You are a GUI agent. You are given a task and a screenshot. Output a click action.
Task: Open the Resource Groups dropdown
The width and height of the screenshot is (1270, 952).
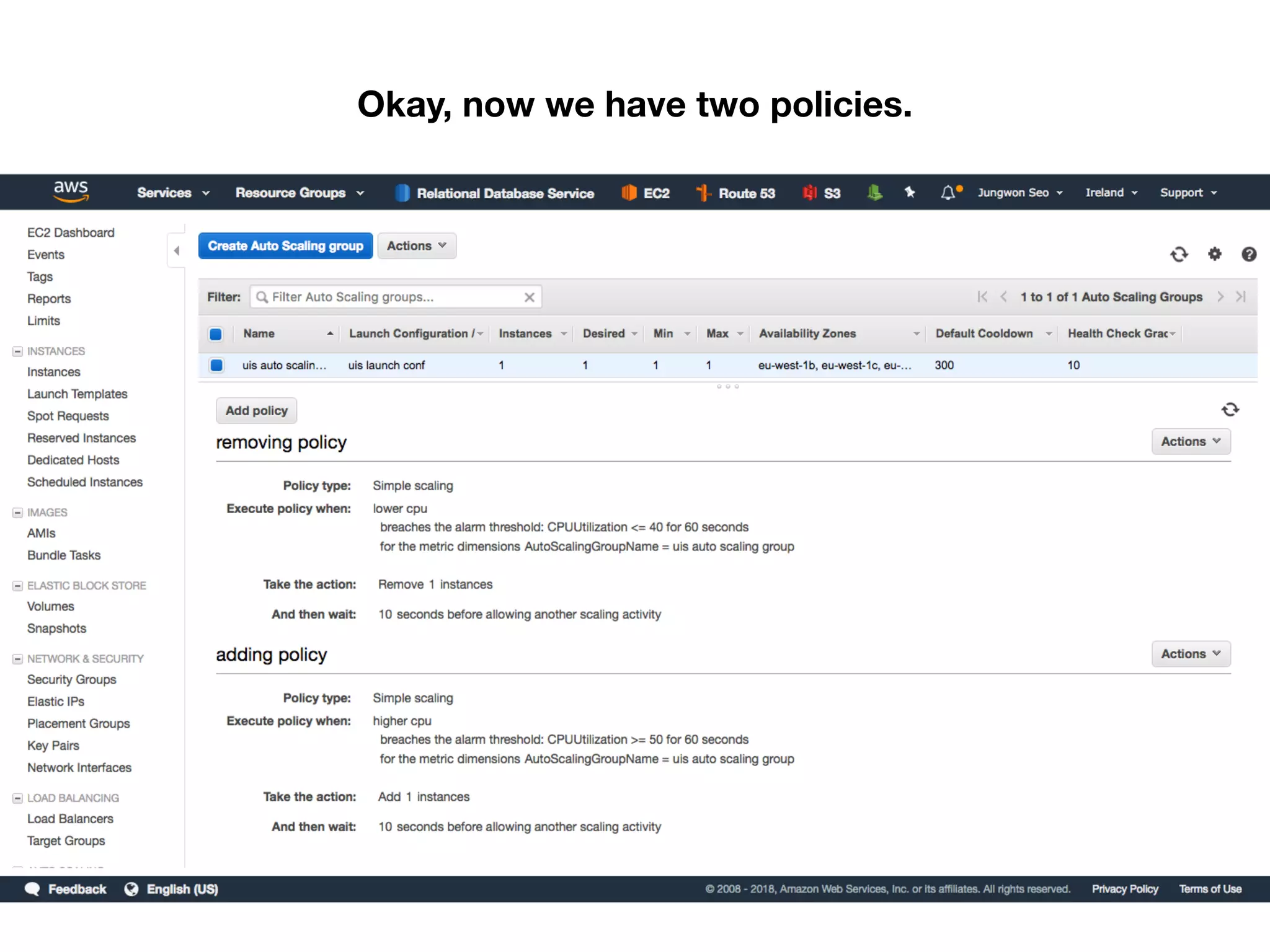[300, 193]
